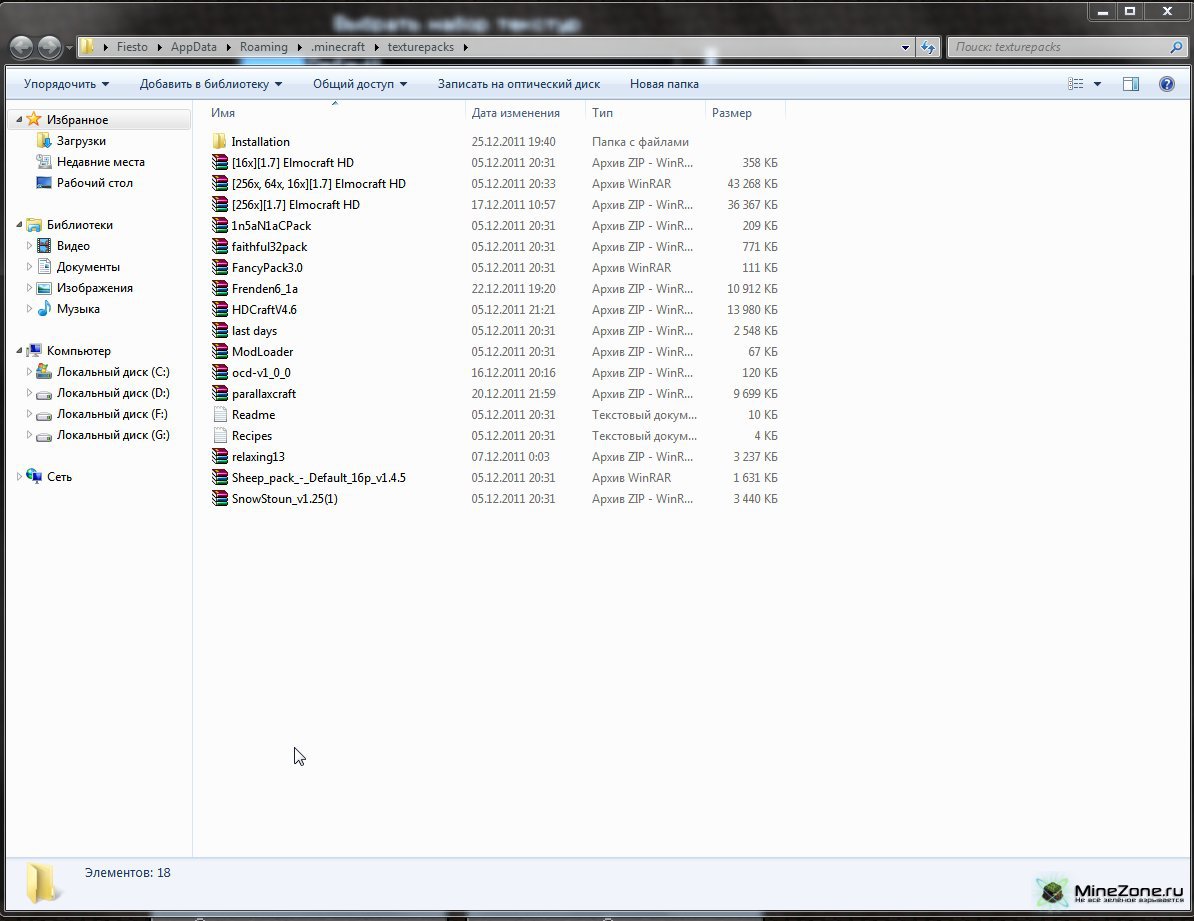Click the Help question mark icon
The image size is (1194, 921).
tap(1166, 84)
